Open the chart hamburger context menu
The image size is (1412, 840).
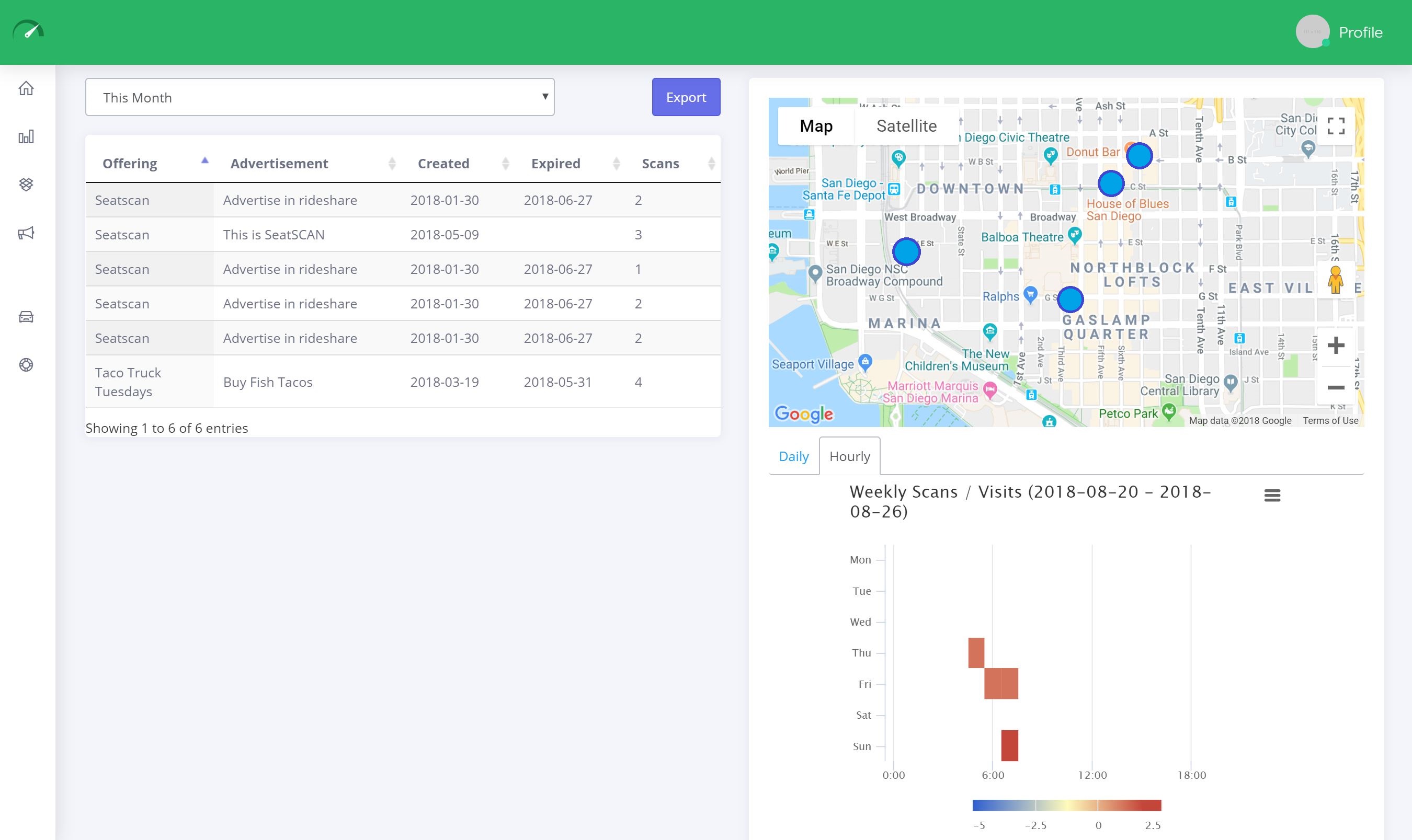1272,496
